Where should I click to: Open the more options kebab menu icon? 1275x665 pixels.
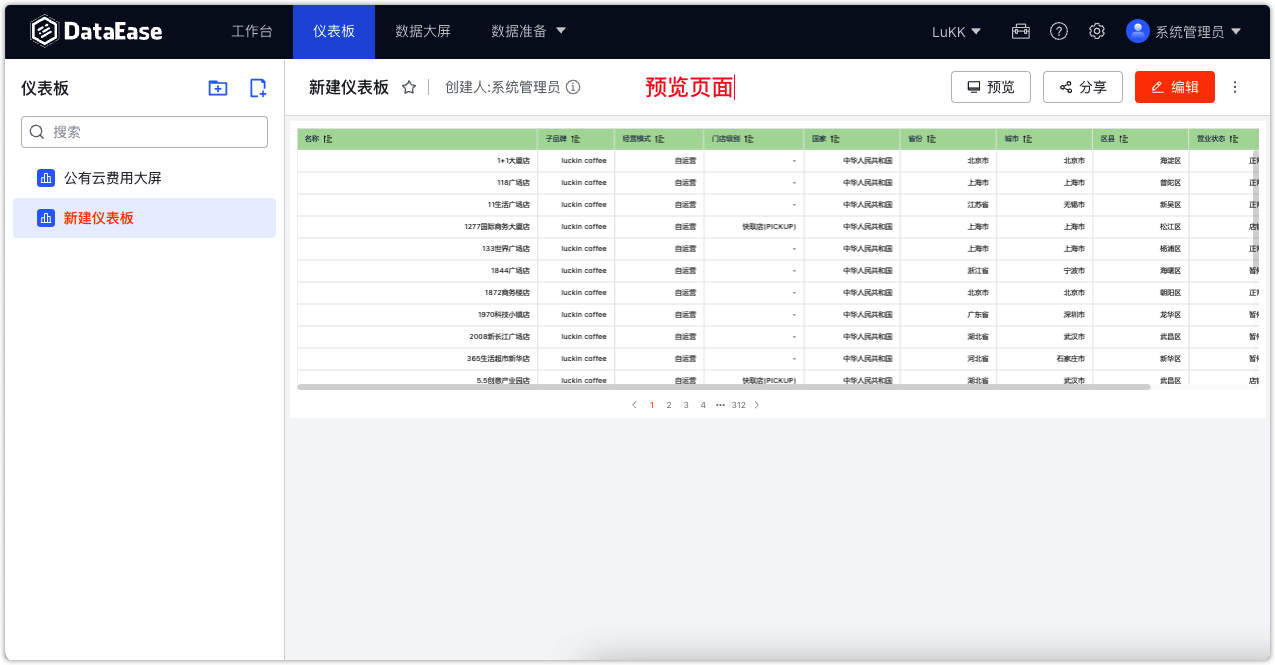1237,87
